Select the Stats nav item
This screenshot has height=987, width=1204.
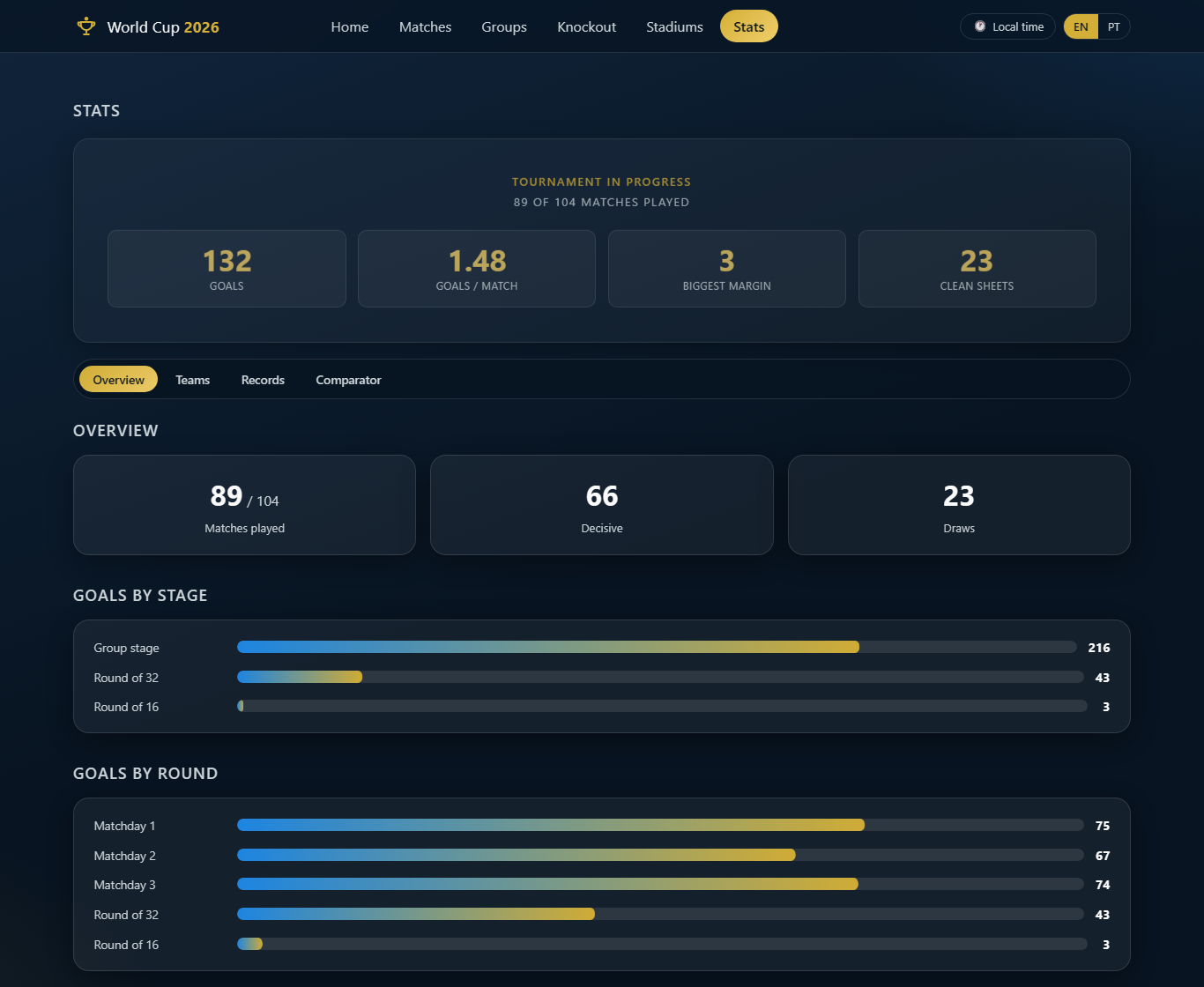(x=749, y=26)
